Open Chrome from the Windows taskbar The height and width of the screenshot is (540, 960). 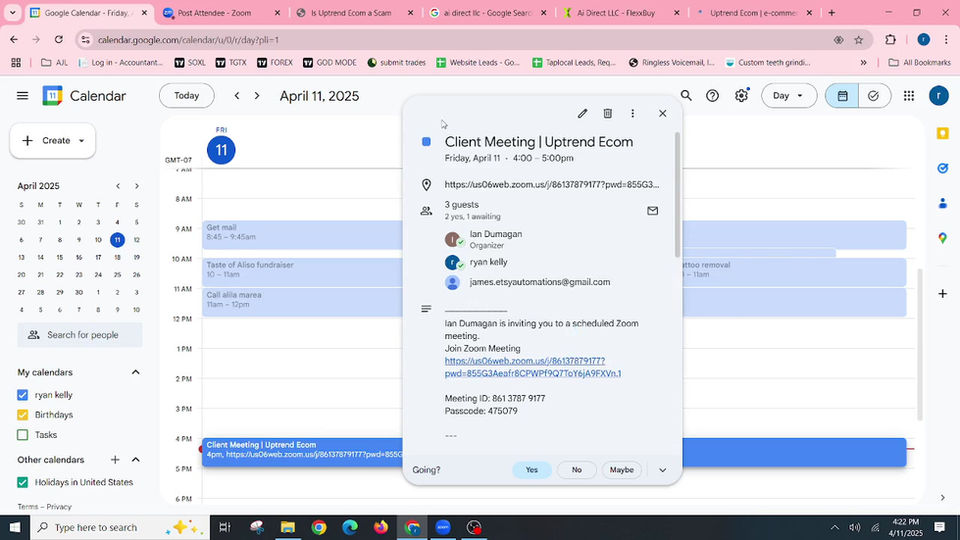click(x=319, y=527)
